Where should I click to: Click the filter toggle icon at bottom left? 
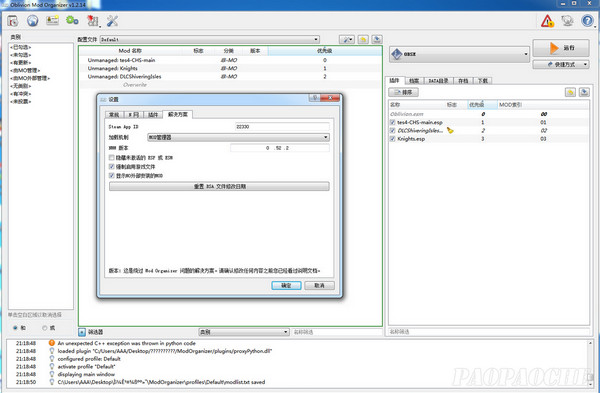(x=82, y=332)
